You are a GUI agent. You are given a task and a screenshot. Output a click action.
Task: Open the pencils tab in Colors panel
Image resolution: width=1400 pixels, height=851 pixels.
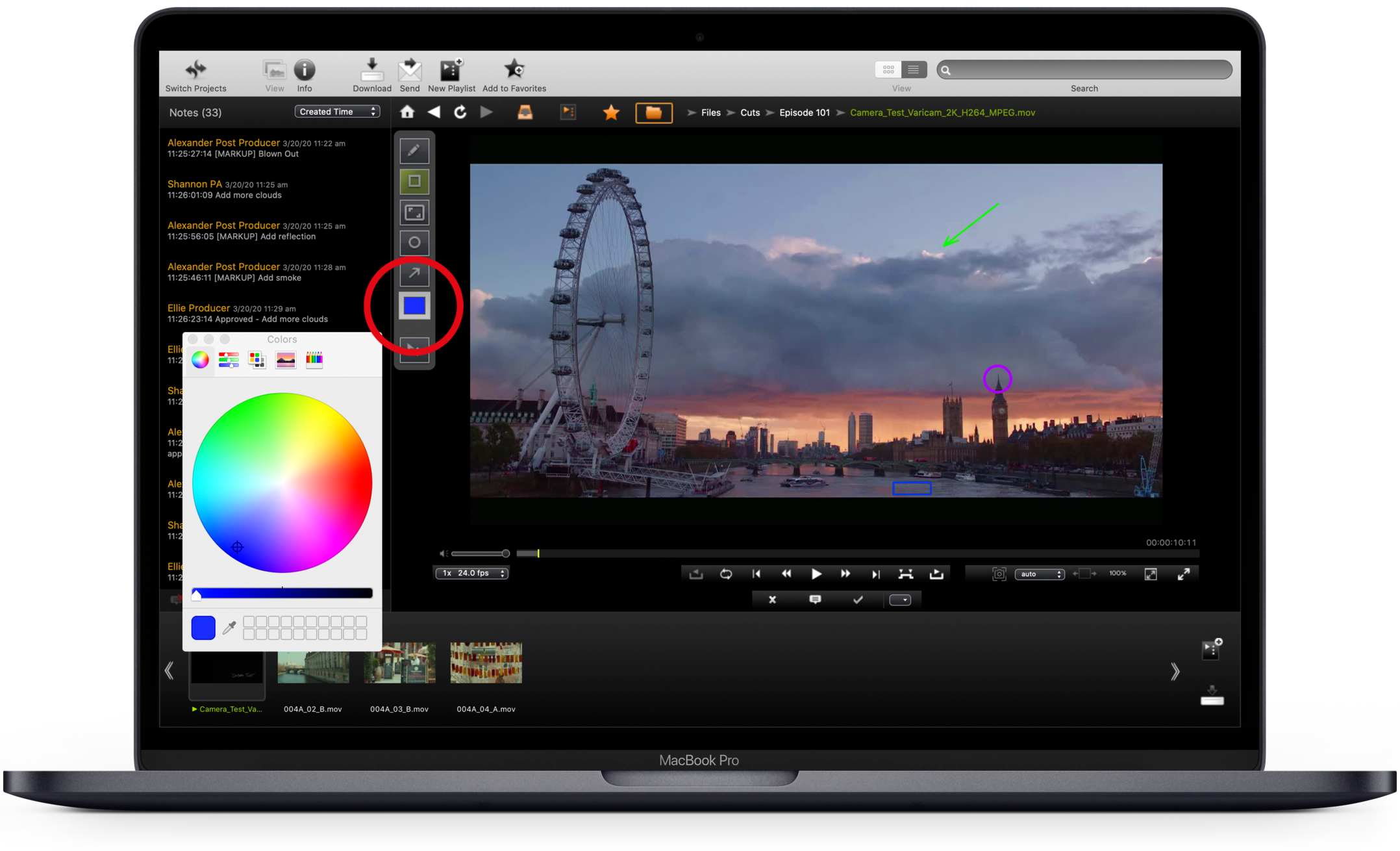[314, 360]
